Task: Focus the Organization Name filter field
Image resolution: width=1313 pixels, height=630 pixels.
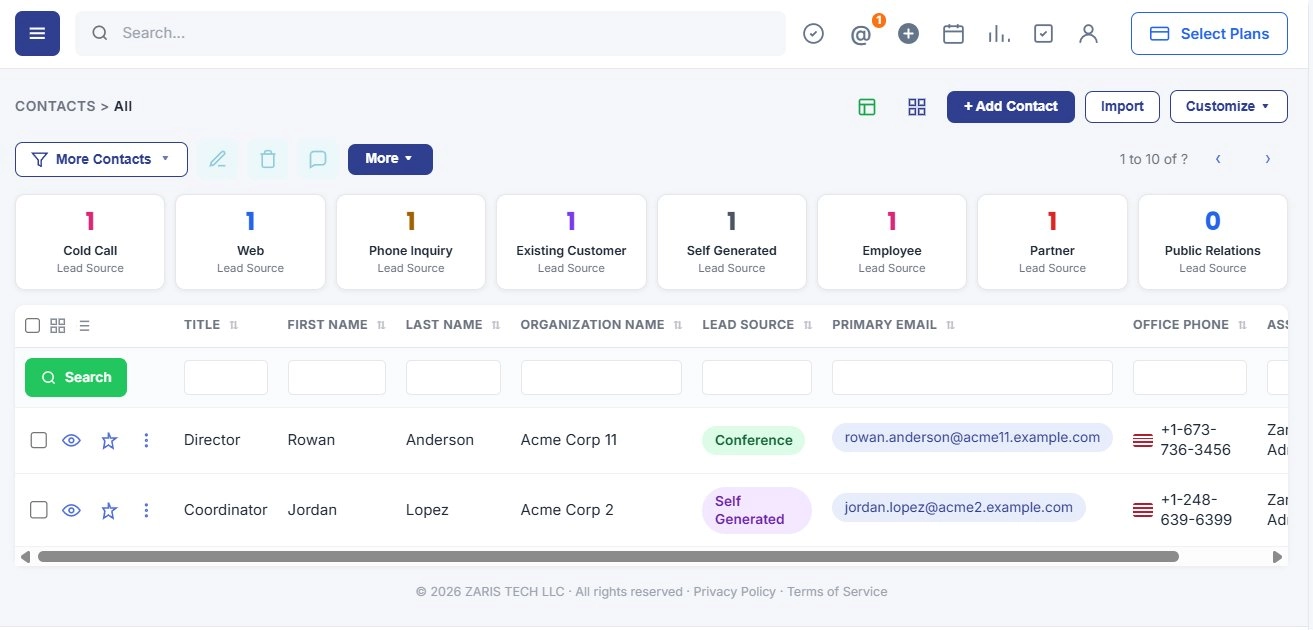Action: (601, 377)
